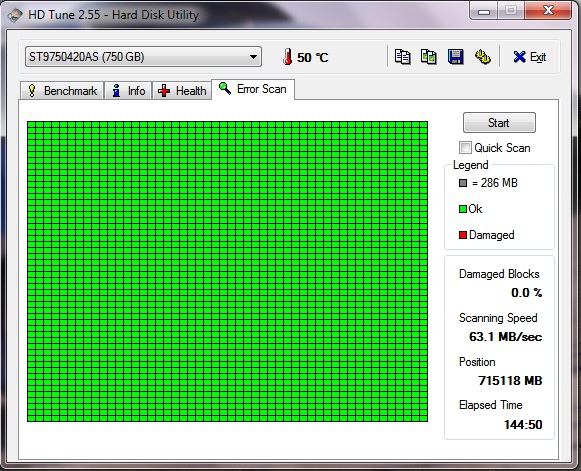Open the options gears icon
Viewport: 581px width, 471px height.
[482, 57]
